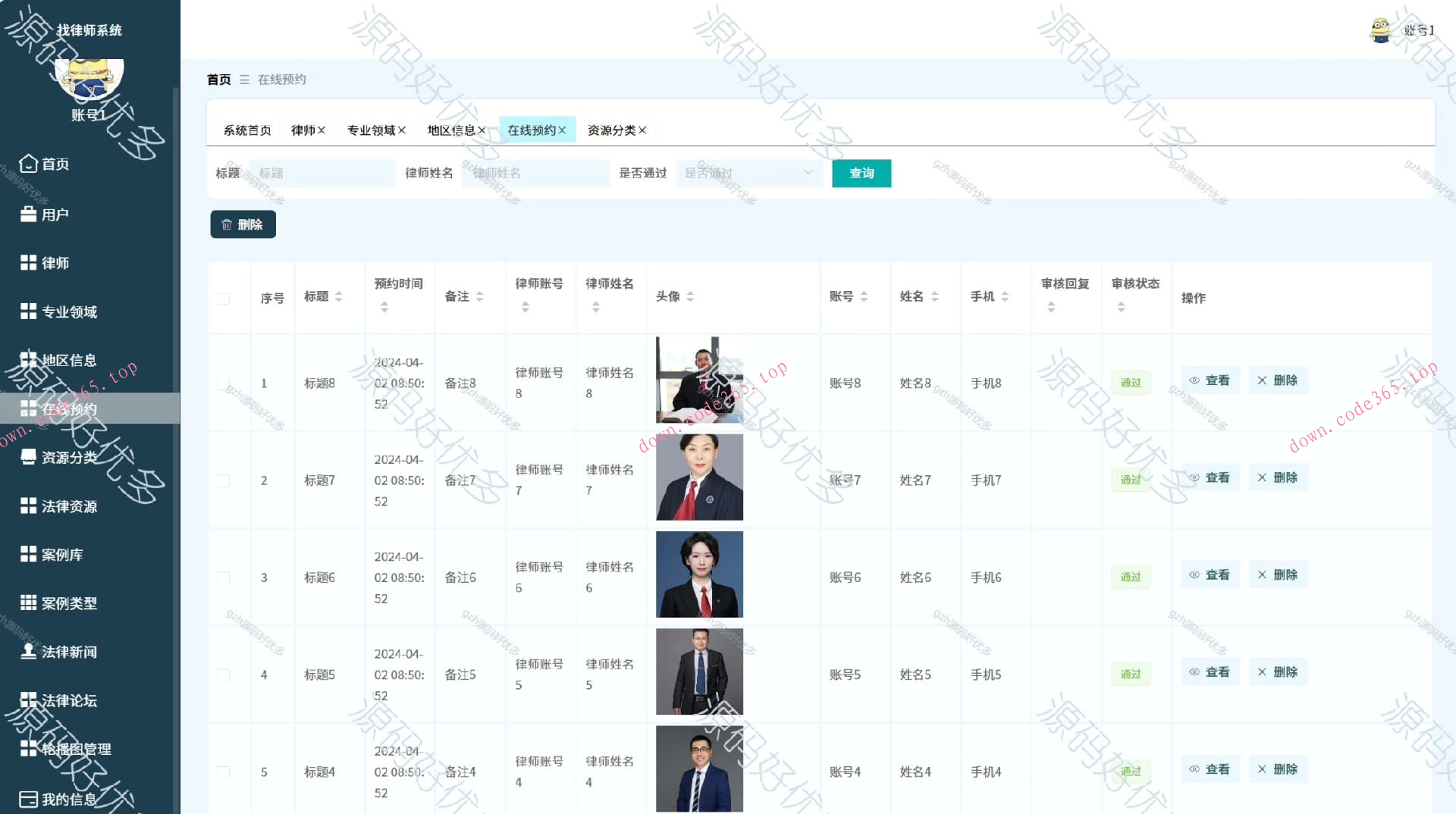
Task: Check the checkbox for row 标题6
Action: pos(223,577)
